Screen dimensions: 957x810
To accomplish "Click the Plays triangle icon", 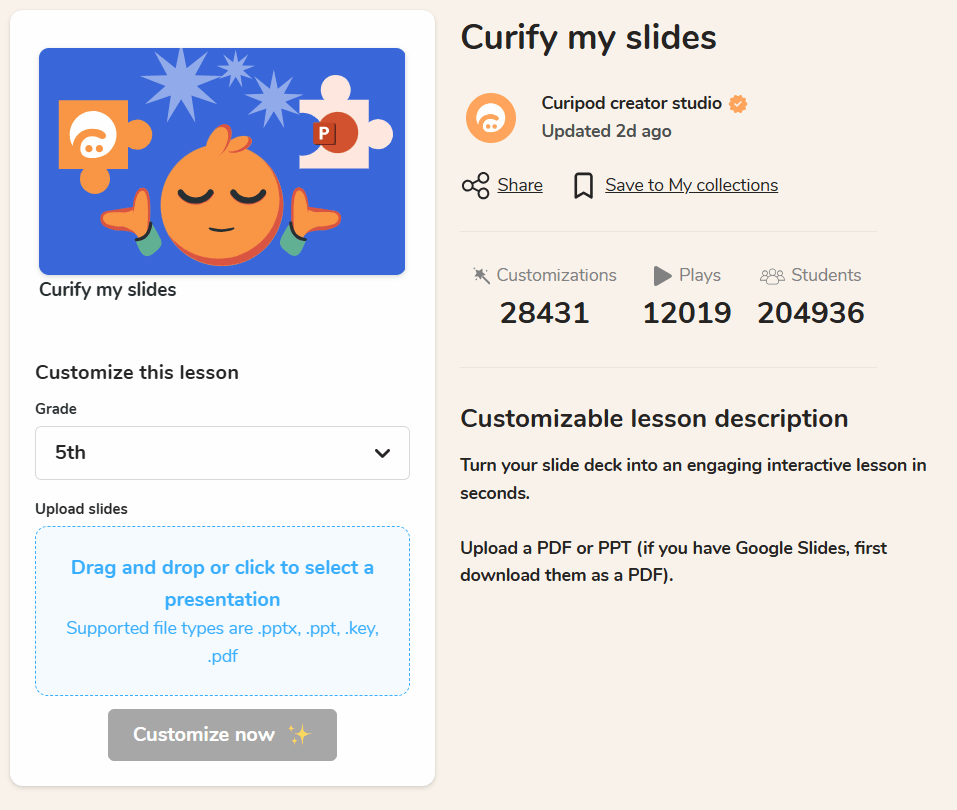I will point(662,275).
